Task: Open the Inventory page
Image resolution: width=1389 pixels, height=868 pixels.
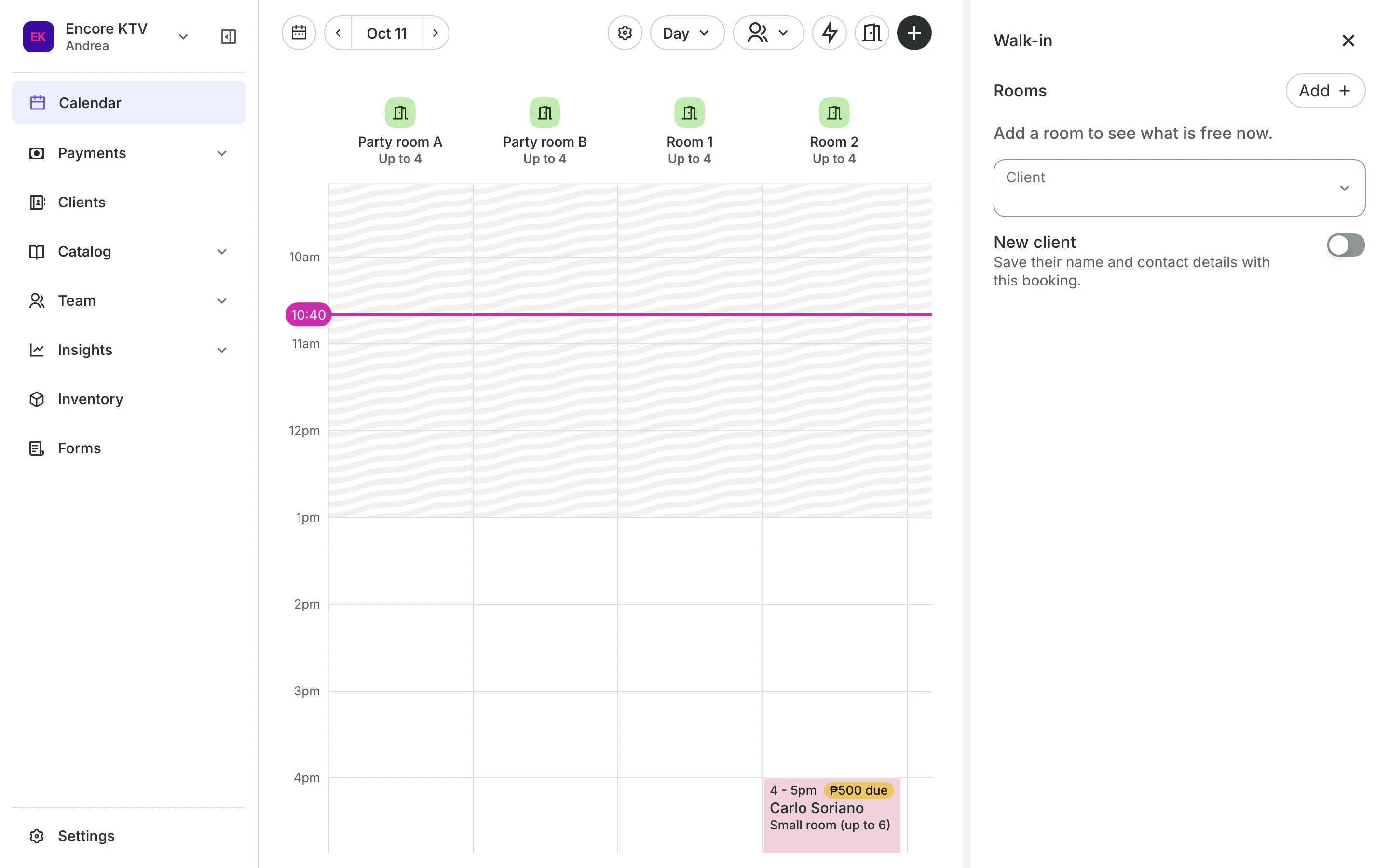Action: [x=129, y=399]
